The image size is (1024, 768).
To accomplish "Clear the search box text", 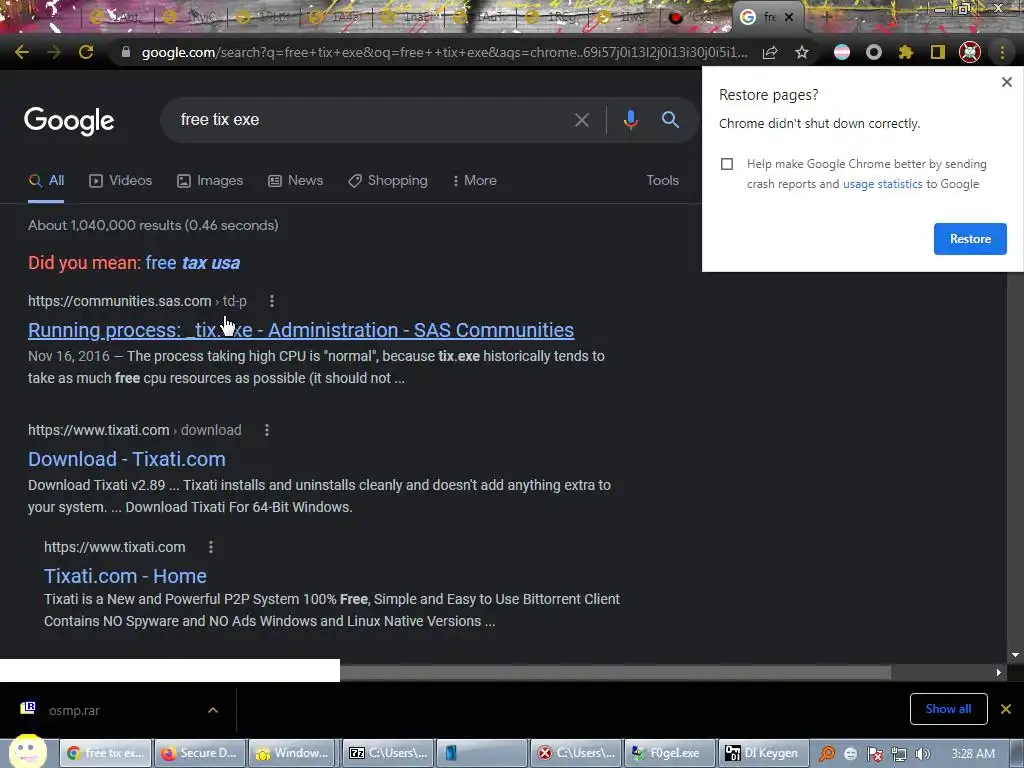I will [581, 120].
